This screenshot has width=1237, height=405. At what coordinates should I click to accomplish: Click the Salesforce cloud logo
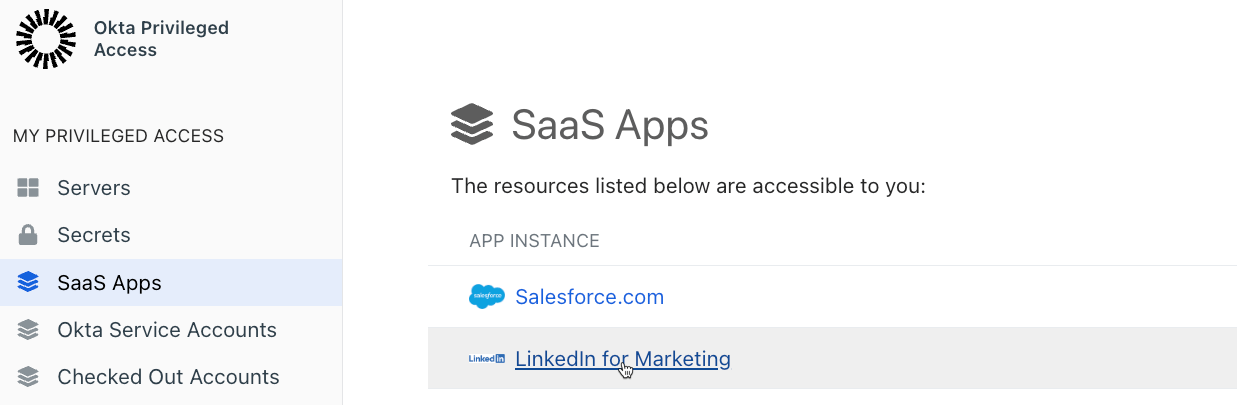point(487,297)
